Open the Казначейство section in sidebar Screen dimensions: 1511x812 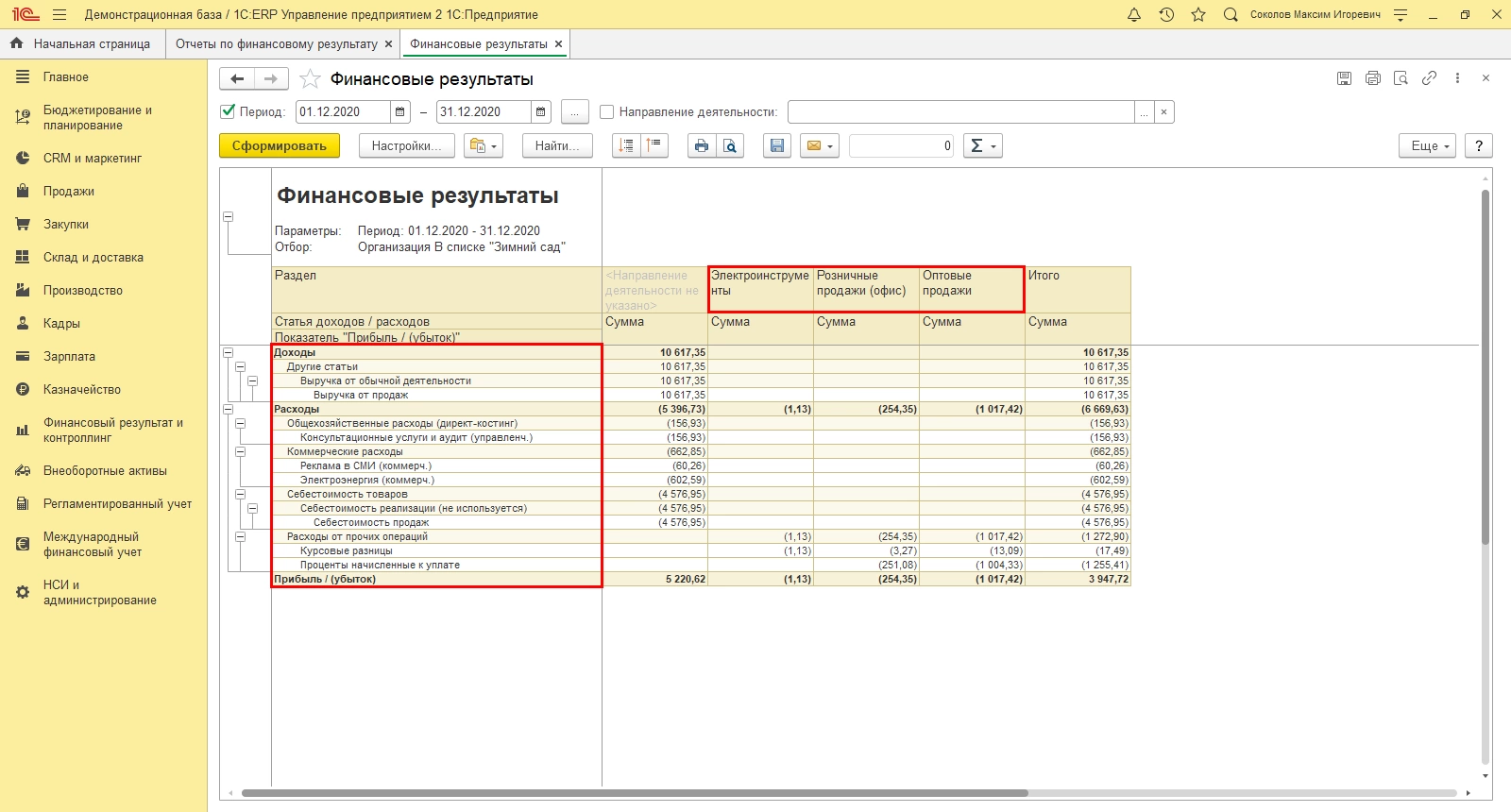(81, 389)
